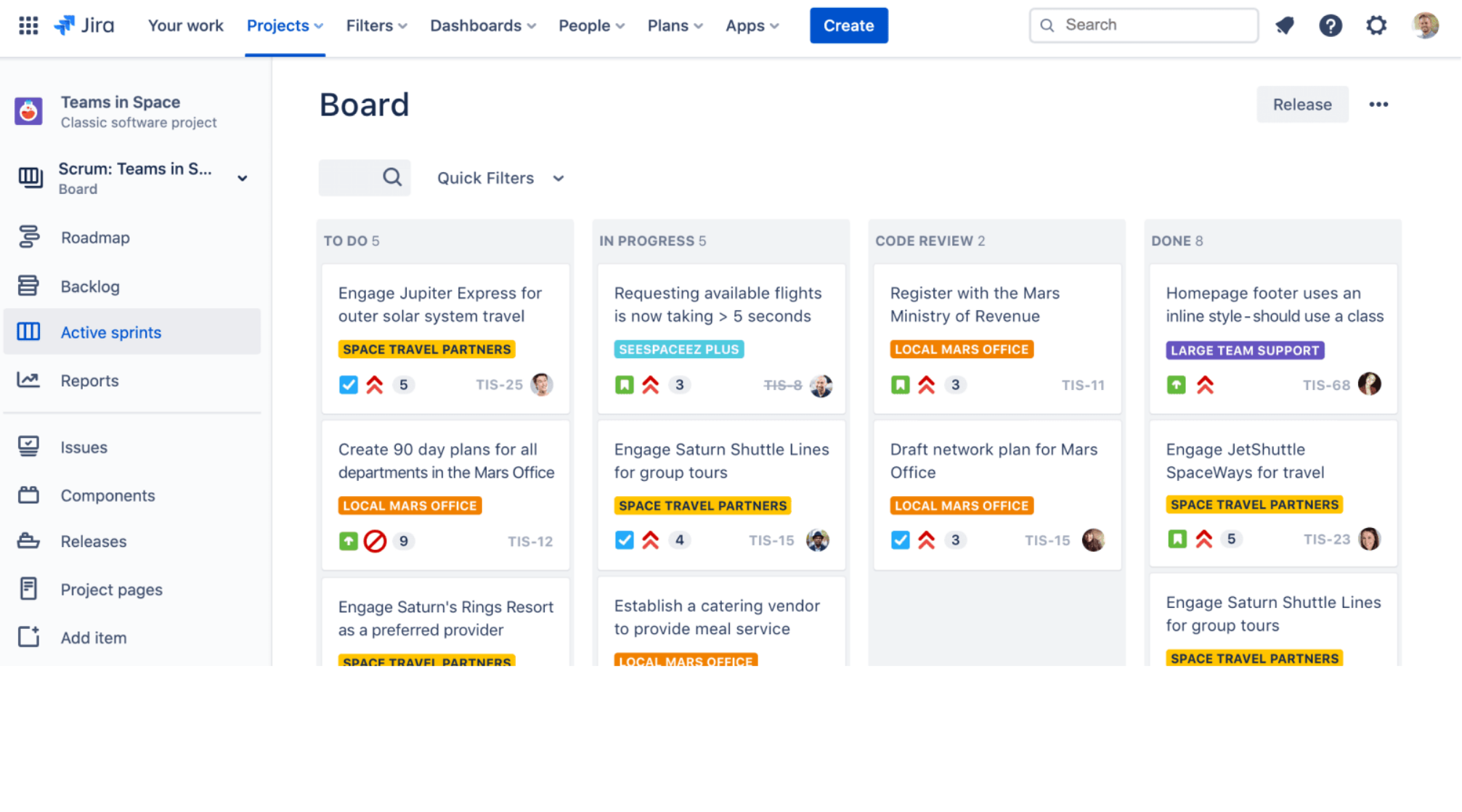Screen dimensions: 1462x812
Task: Click the Roadmap sidebar icon
Action: 28,237
